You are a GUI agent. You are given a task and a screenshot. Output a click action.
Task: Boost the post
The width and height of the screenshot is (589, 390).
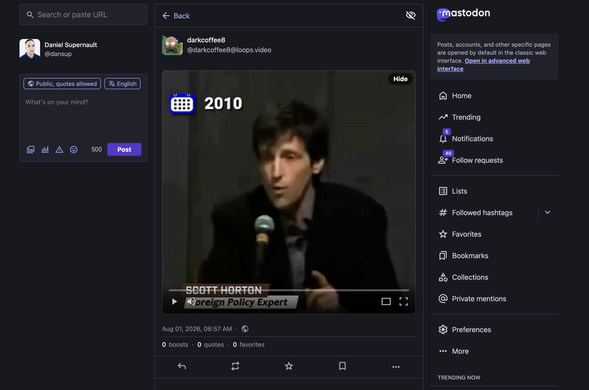coord(235,366)
